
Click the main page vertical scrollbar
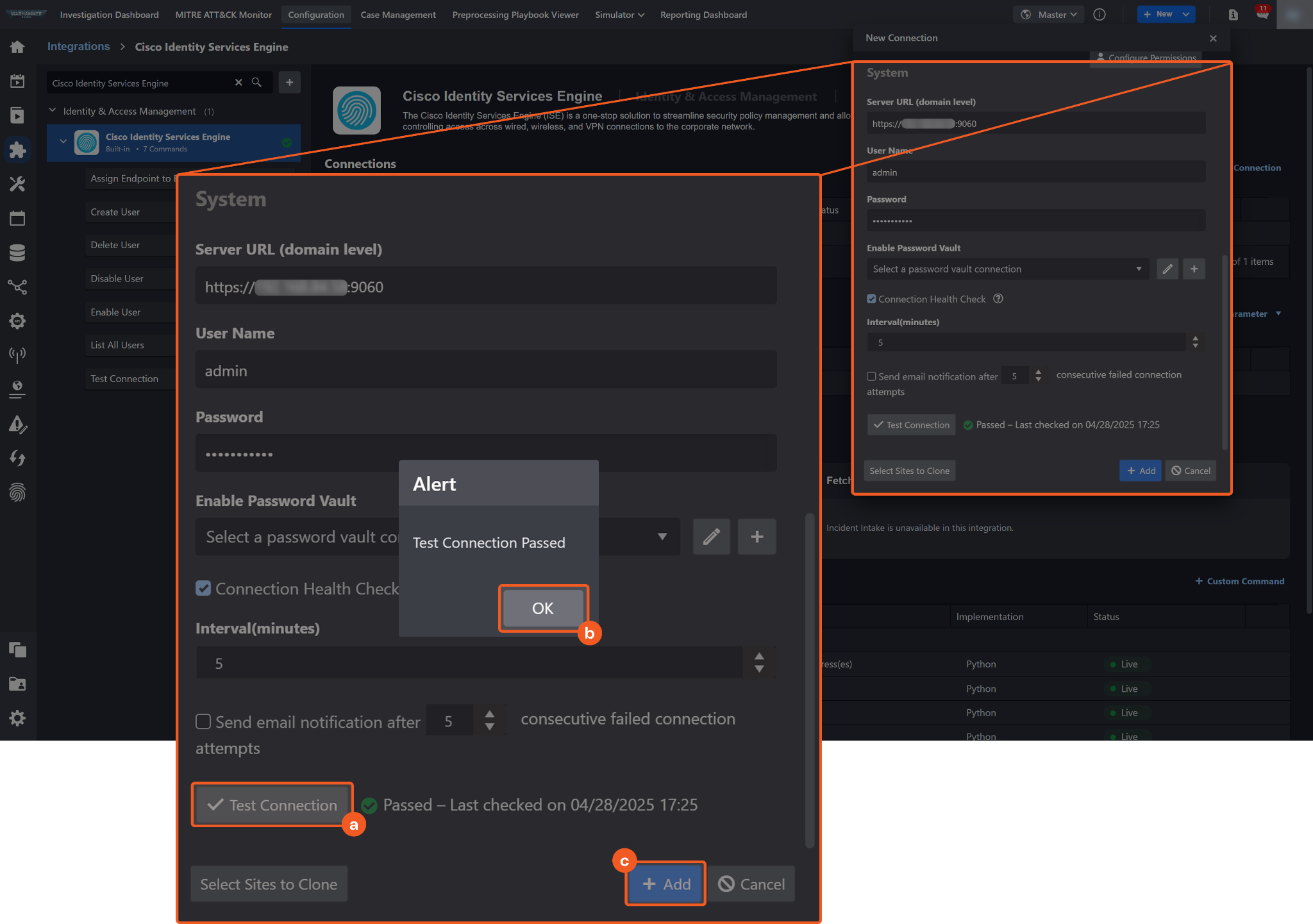click(1309, 340)
